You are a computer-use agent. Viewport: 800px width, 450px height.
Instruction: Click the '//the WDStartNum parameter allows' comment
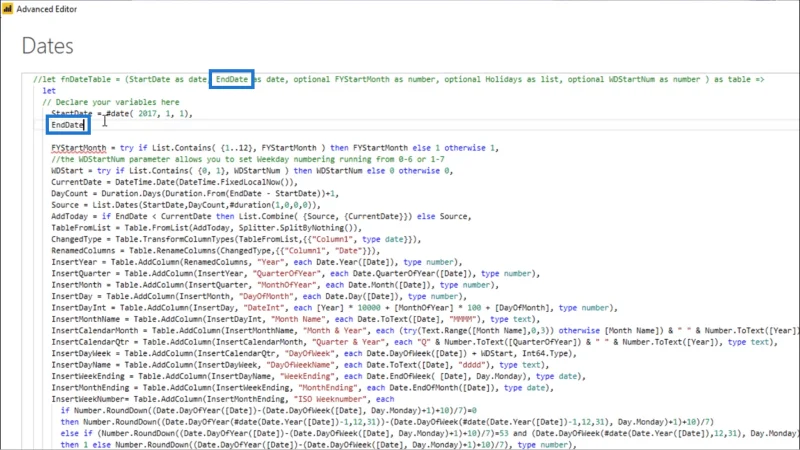click(247, 159)
